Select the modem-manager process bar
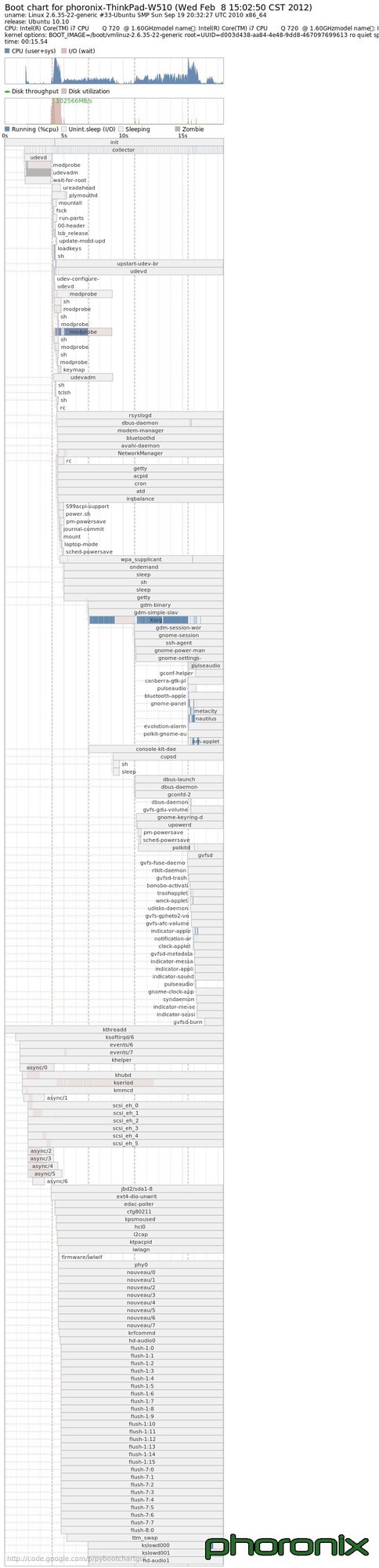Image resolution: width=379 pixels, height=1568 pixels. point(140,430)
